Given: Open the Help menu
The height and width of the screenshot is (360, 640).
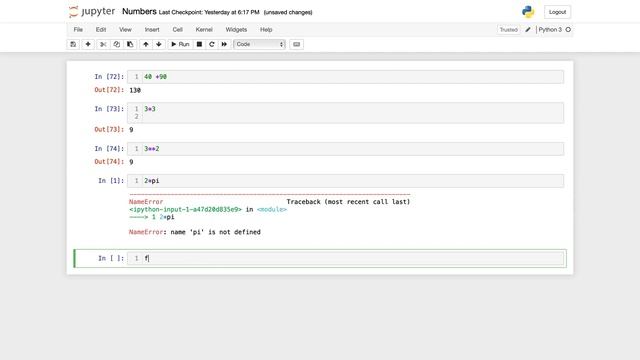Looking at the screenshot, I should 266,29.
